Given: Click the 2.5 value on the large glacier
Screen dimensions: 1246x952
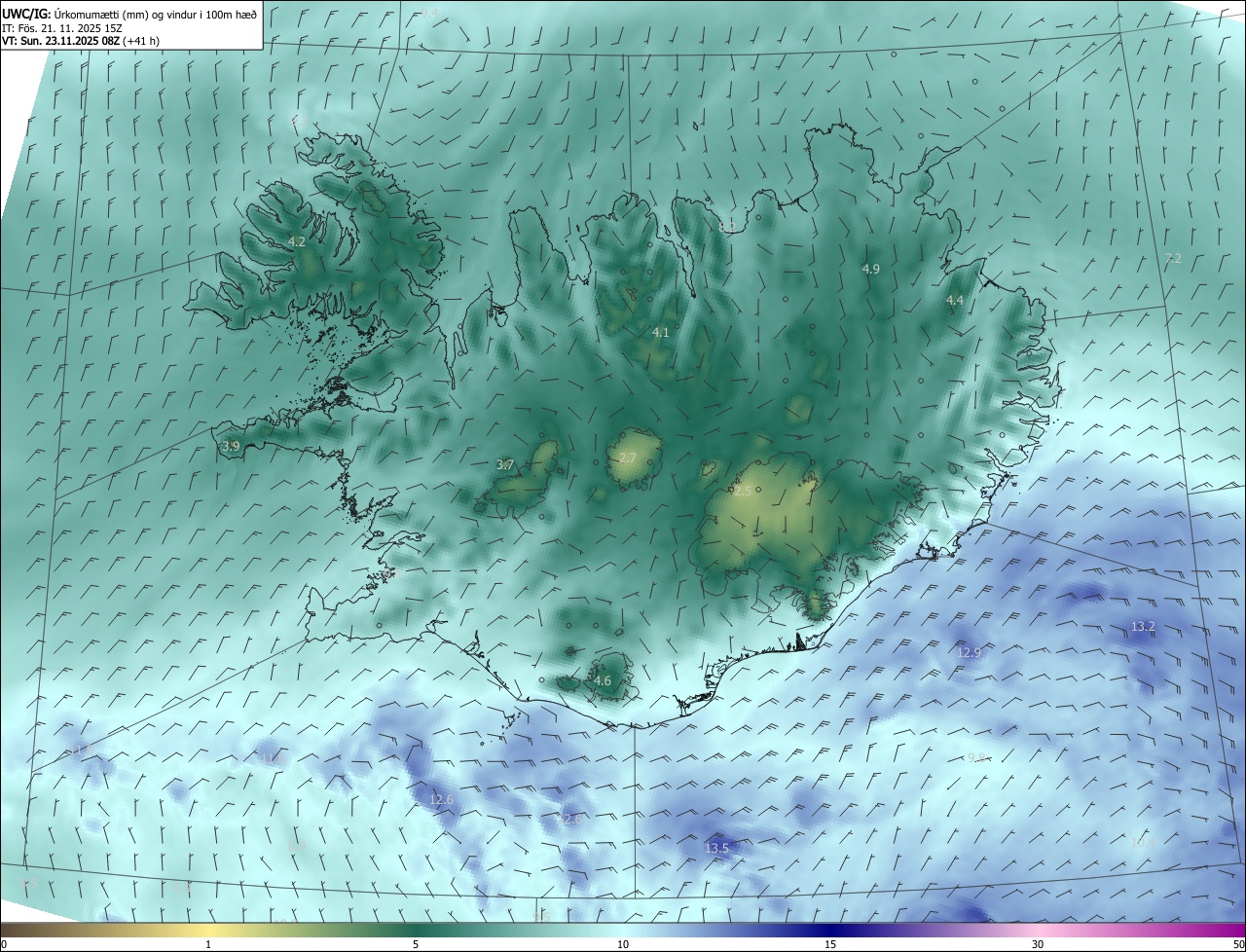Looking at the screenshot, I should coord(742,492).
